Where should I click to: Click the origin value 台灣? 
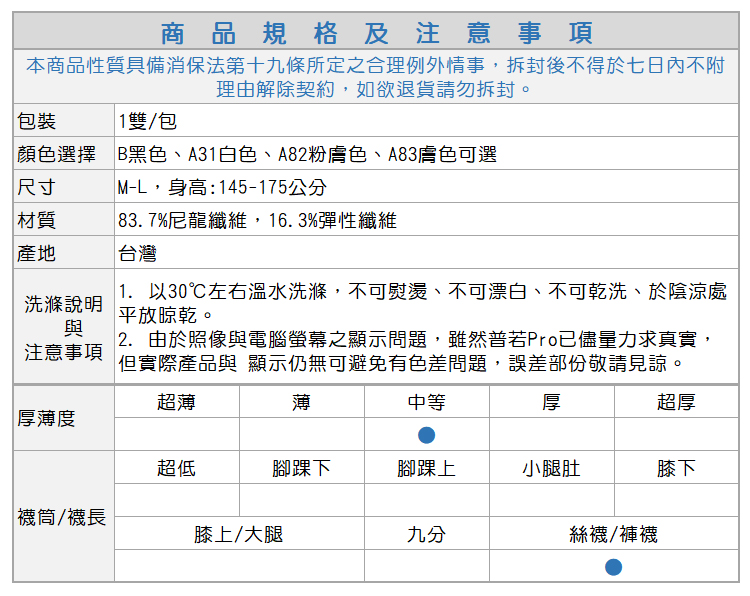pos(137,253)
